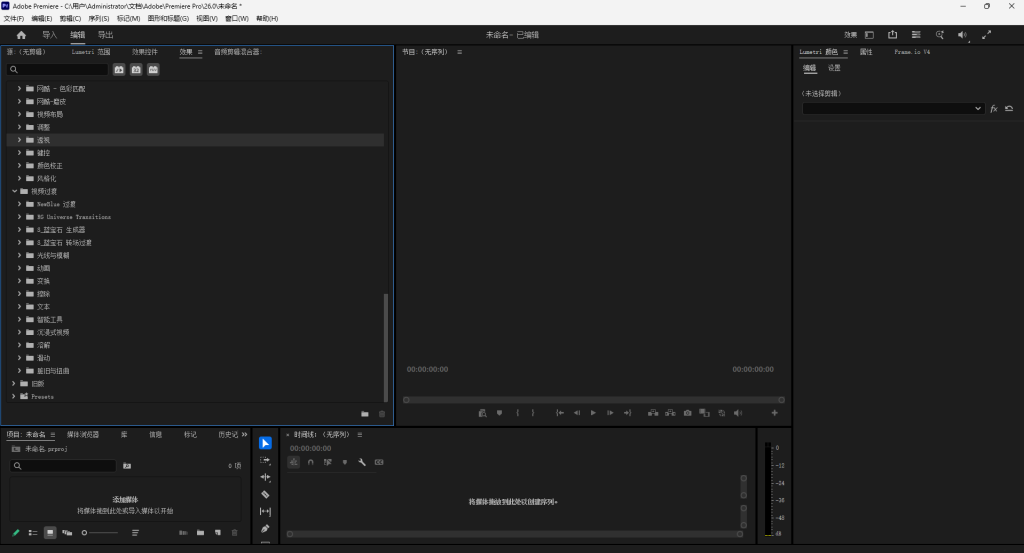Screen dimensions: 1024x553
Task: Expand the 透视 folder
Action: pos(19,140)
